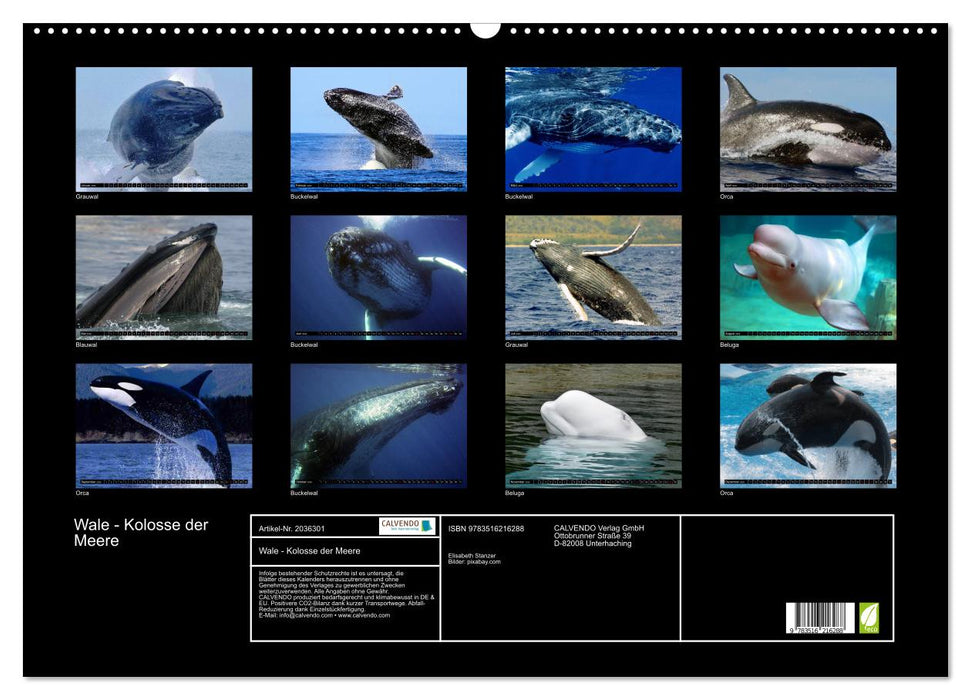Image resolution: width=971 pixels, height=700 pixels.
Task: Click the CALVENDO logo in the info box
Action: pos(407,526)
